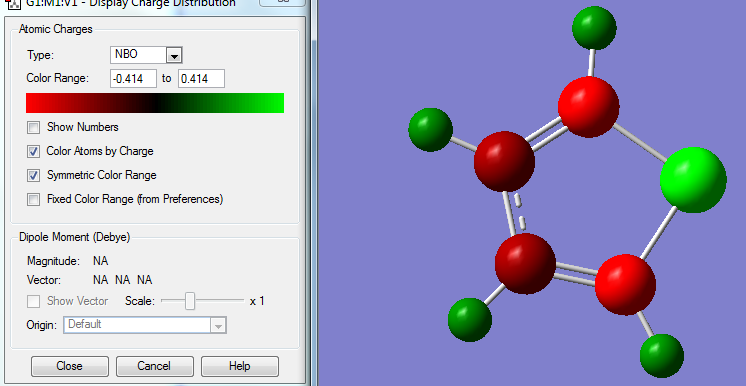
Task: Select the topmost small green hydrogen atom
Action: click(594, 28)
